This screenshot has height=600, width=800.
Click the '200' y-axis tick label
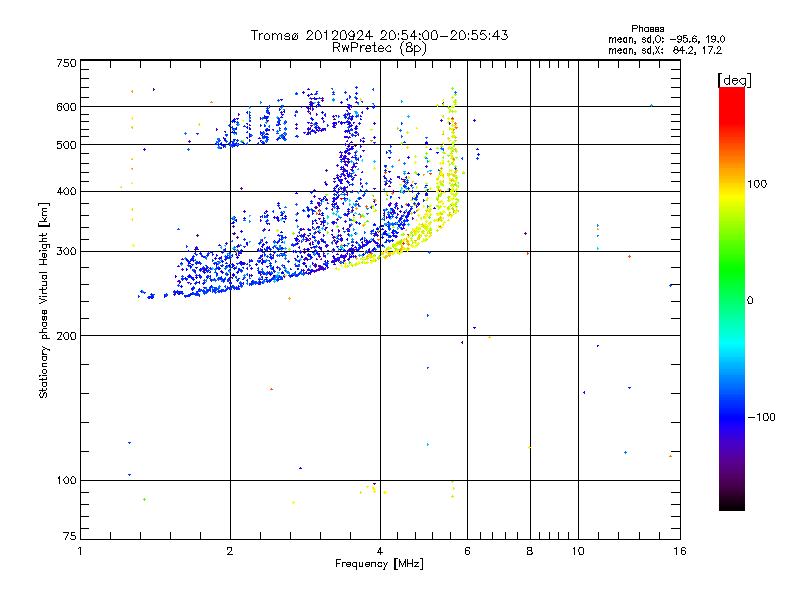coord(66,336)
